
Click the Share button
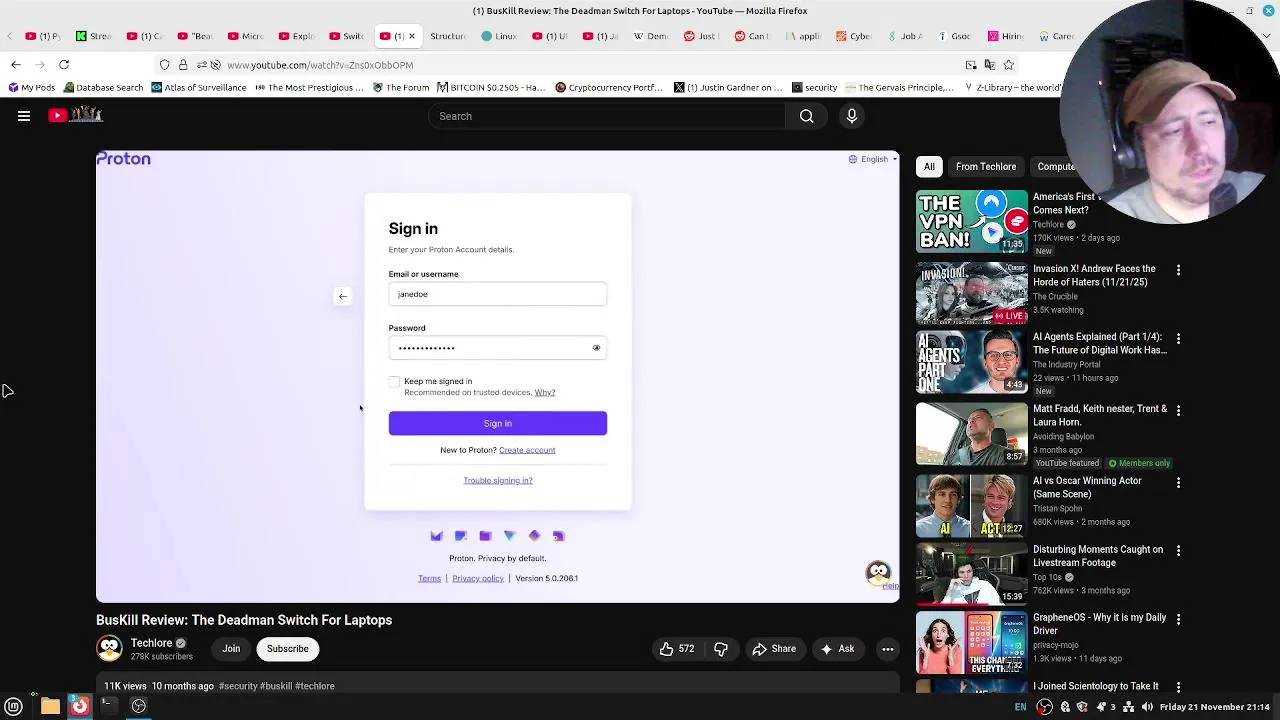coord(774,649)
